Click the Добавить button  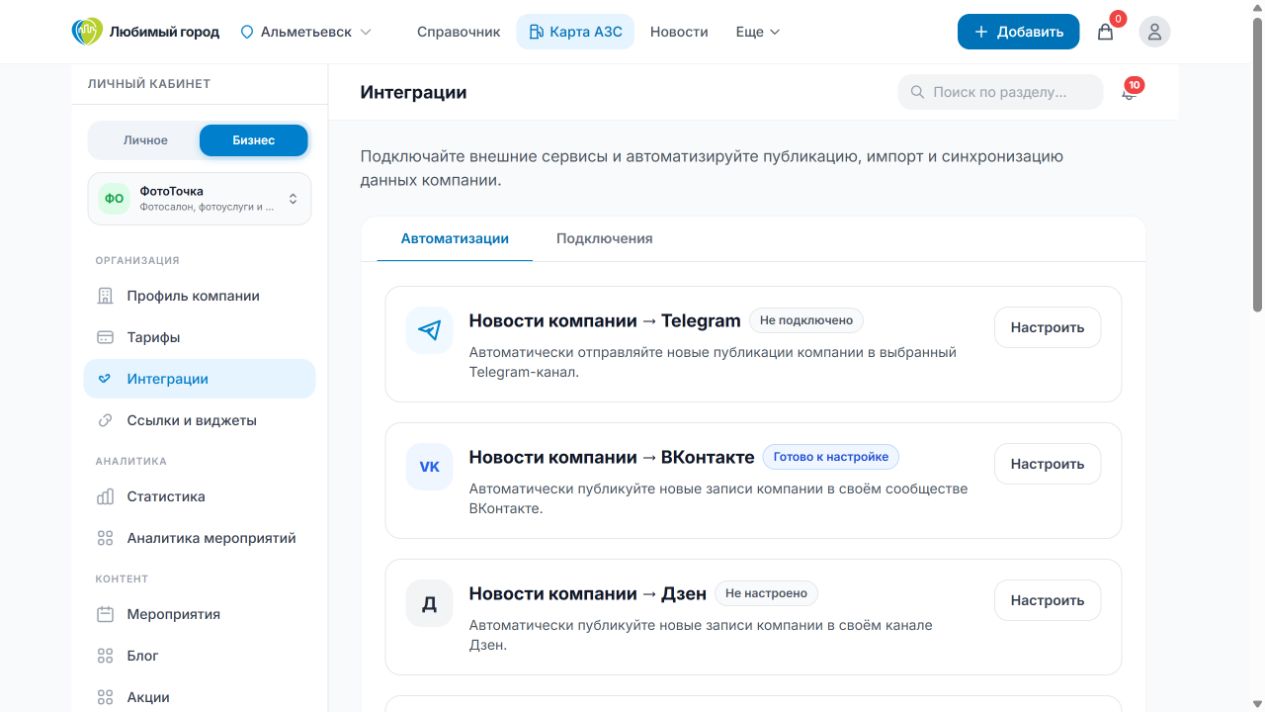(x=1018, y=32)
